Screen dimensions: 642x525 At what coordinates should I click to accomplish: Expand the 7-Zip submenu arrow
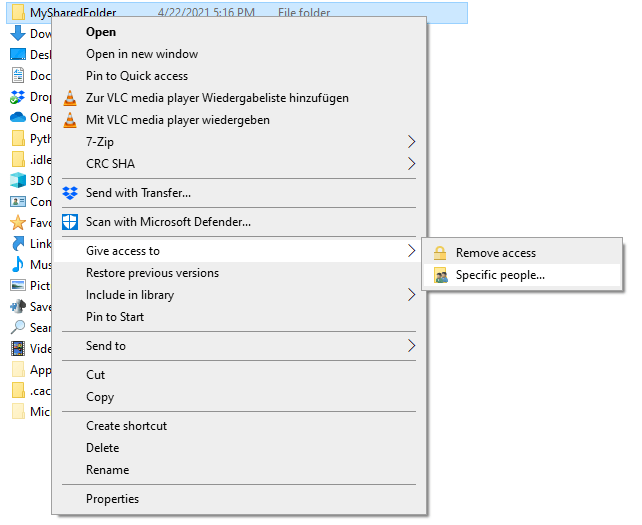tap(411, 142)
